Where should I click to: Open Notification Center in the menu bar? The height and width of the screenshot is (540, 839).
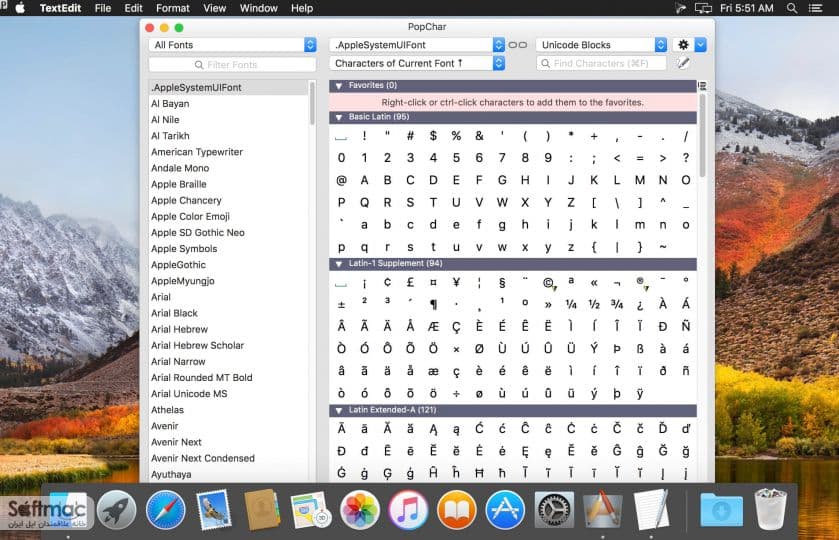click(815, 8)
